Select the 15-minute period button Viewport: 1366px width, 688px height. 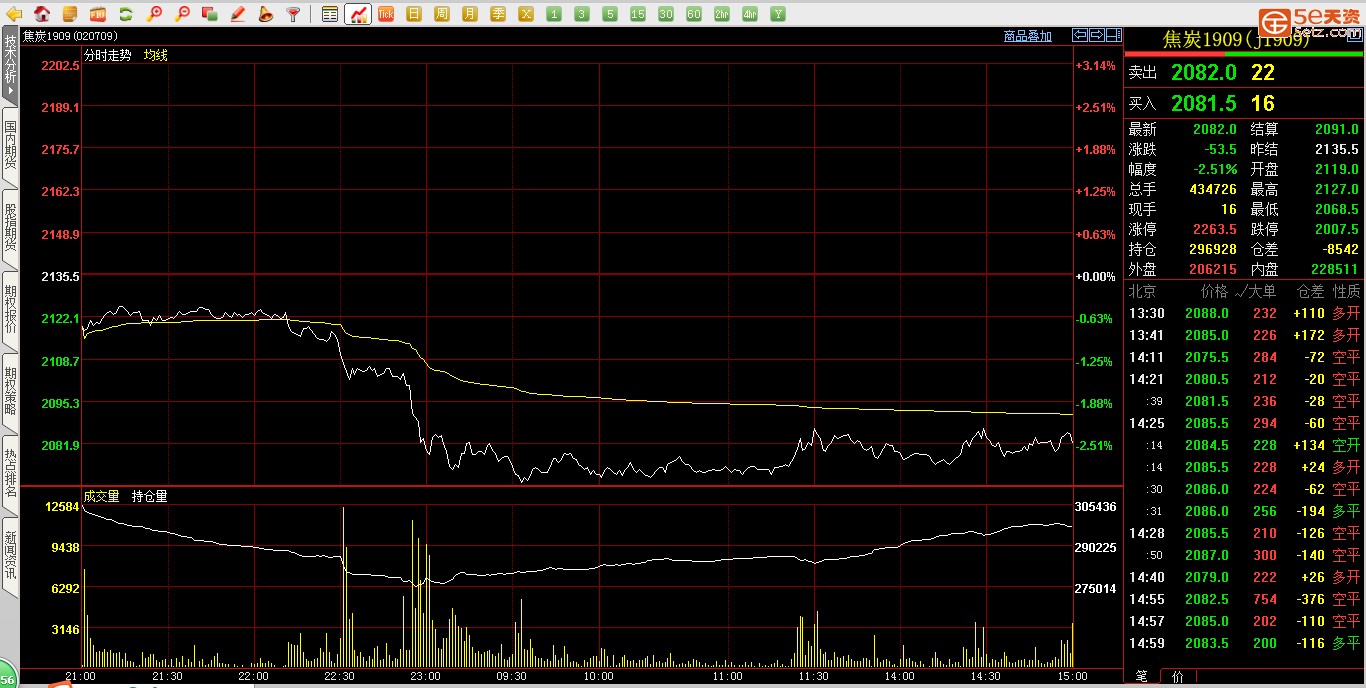[638, 14]
